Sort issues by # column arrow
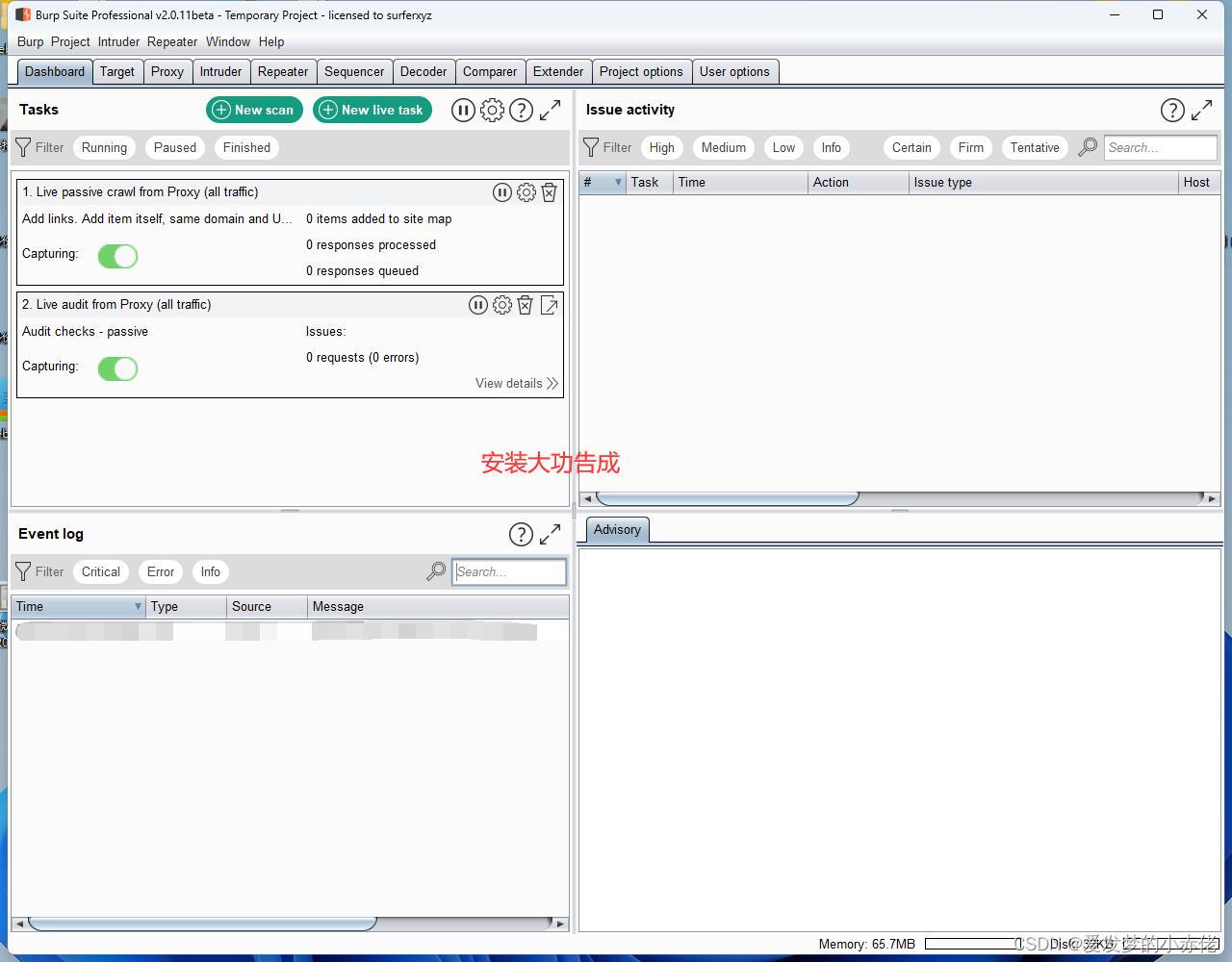The height and width of the screenshot is (962, 1232). 618,182
